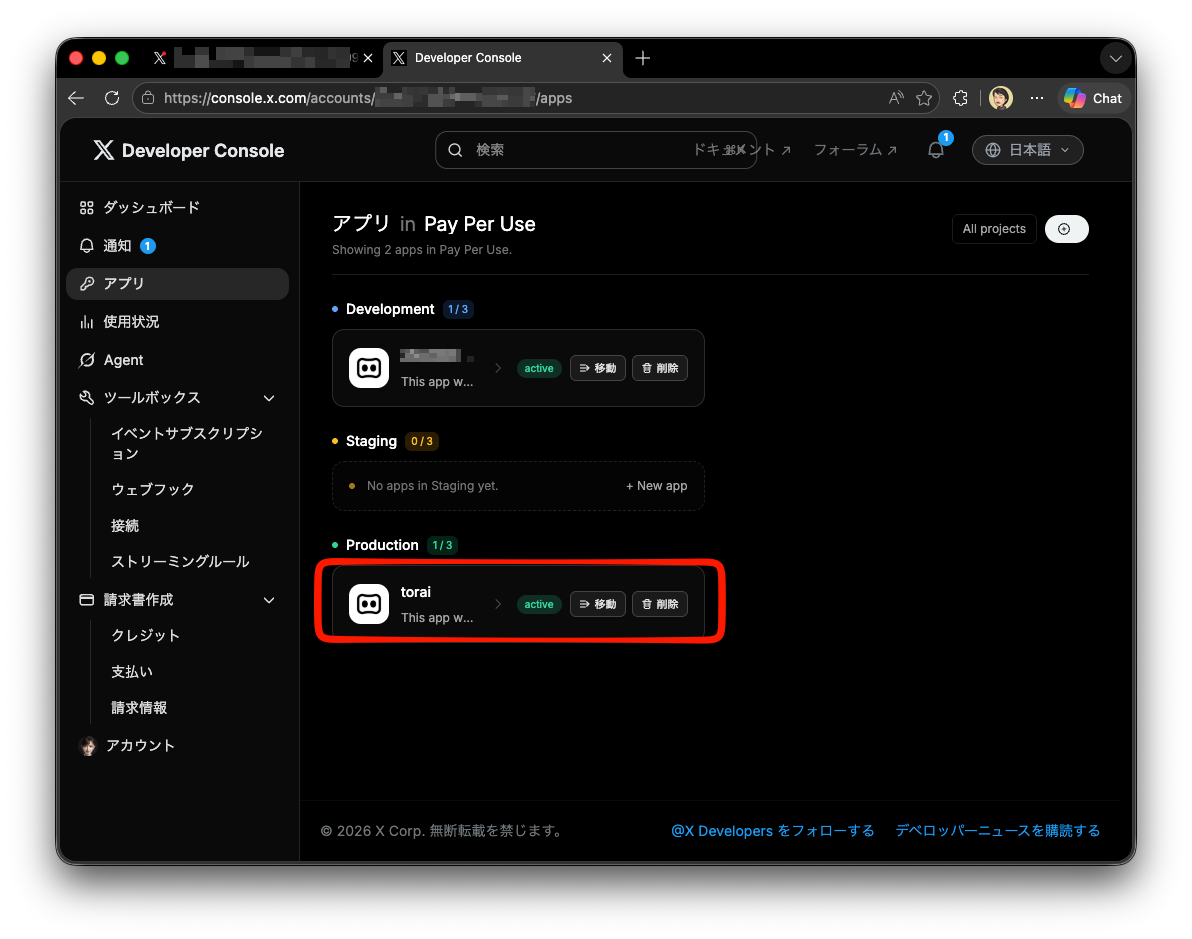Click the ダッシュボード grid icon
This screenshot has height=939, width=1192.
coord(87,208)
